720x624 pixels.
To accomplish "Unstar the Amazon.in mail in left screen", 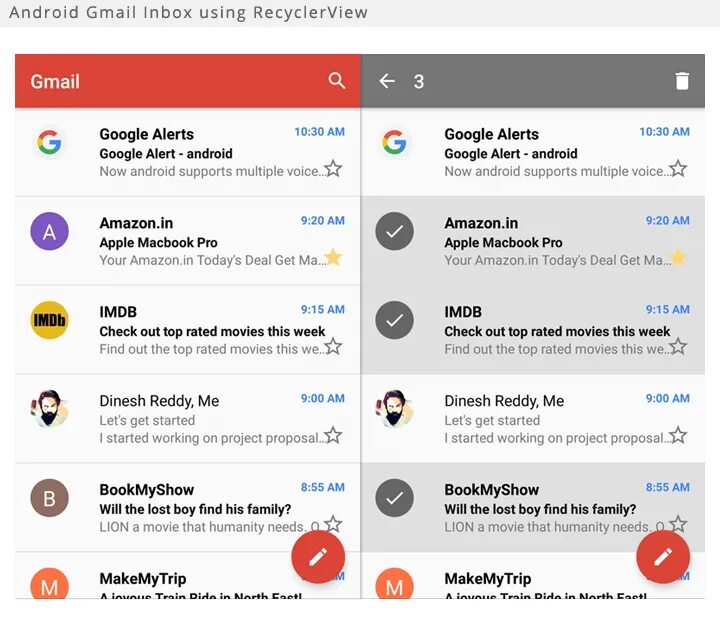I will tap(333, 257).
